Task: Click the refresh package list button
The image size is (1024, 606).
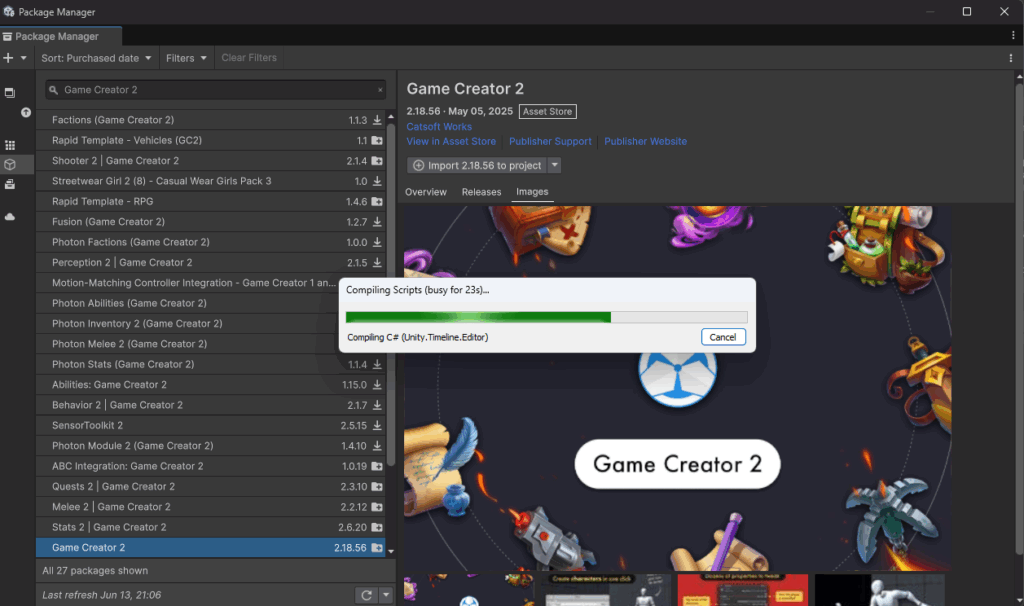Action: pyautogui.click(x=366, y=595)
